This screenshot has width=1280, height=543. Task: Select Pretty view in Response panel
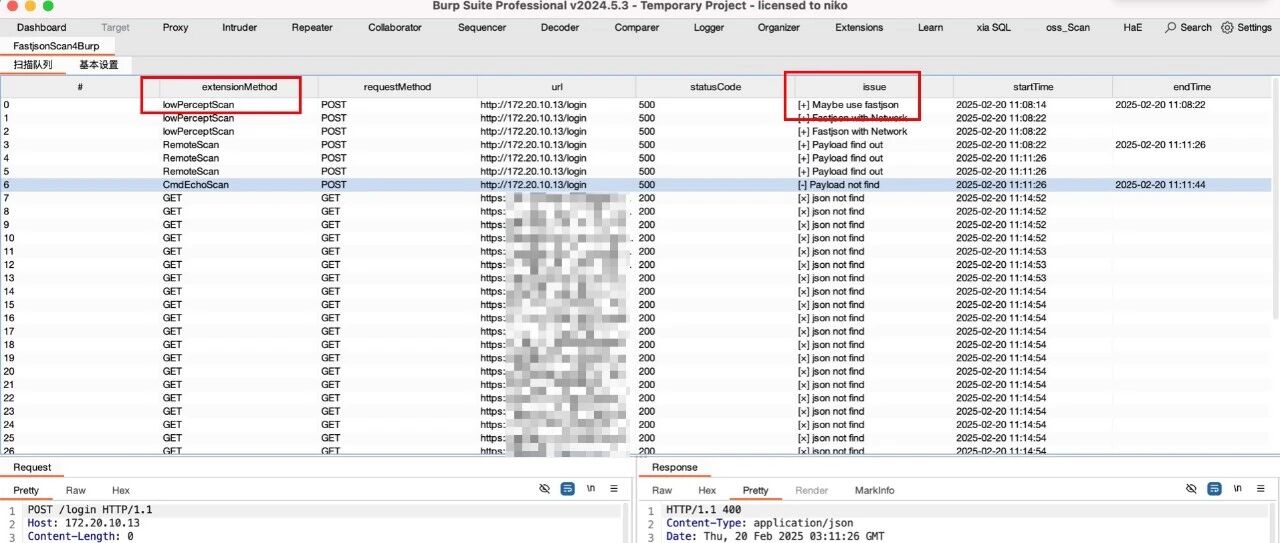[x=756, y=490]
